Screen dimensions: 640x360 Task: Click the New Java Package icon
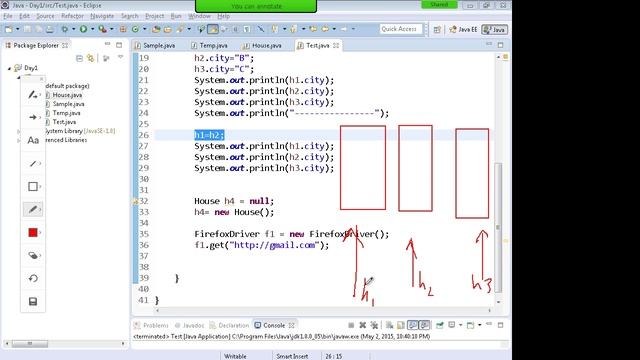point(123,29)
